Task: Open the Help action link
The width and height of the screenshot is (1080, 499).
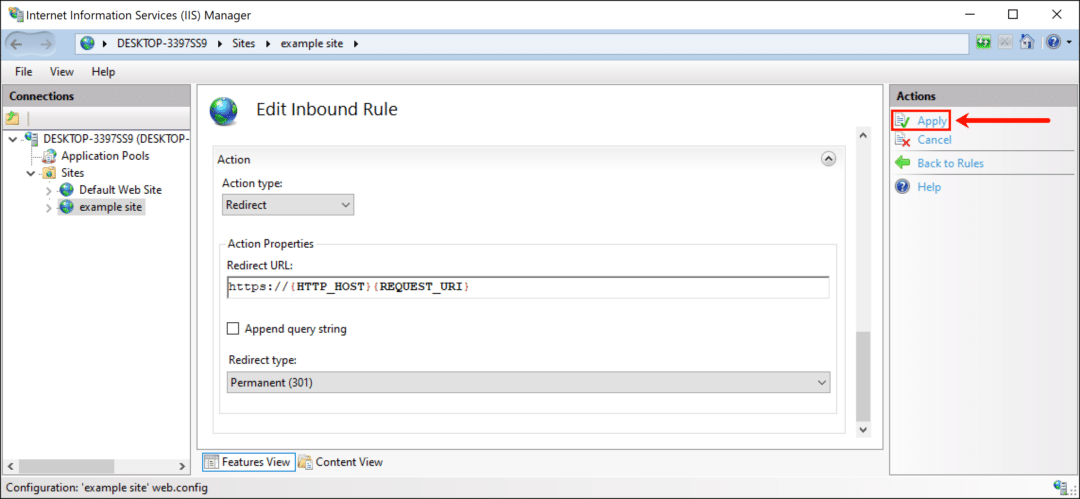Action: tap(928, 187)
